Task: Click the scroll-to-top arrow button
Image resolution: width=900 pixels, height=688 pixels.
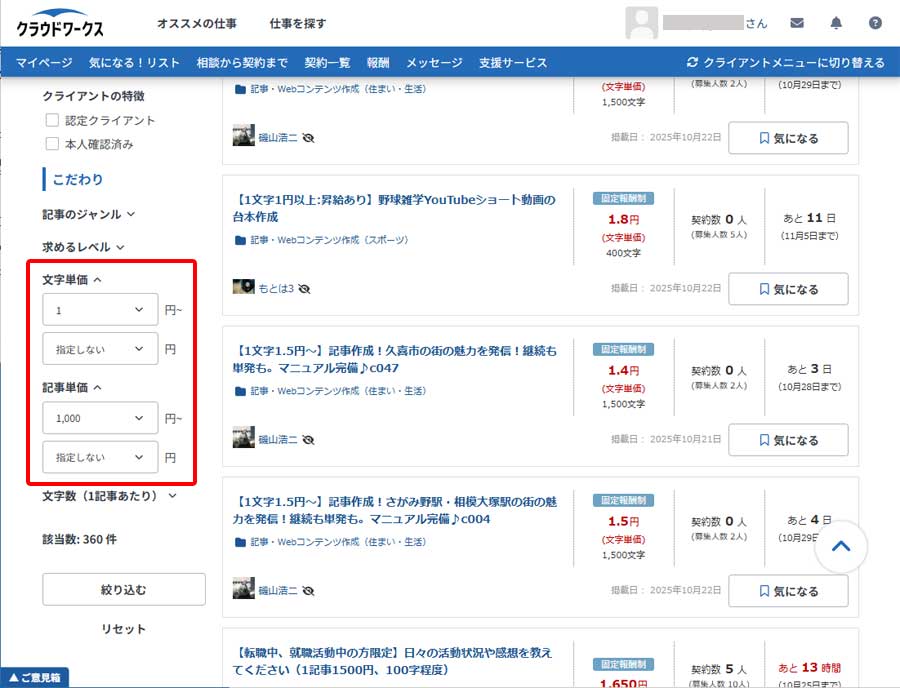Action: click(841, 547)
